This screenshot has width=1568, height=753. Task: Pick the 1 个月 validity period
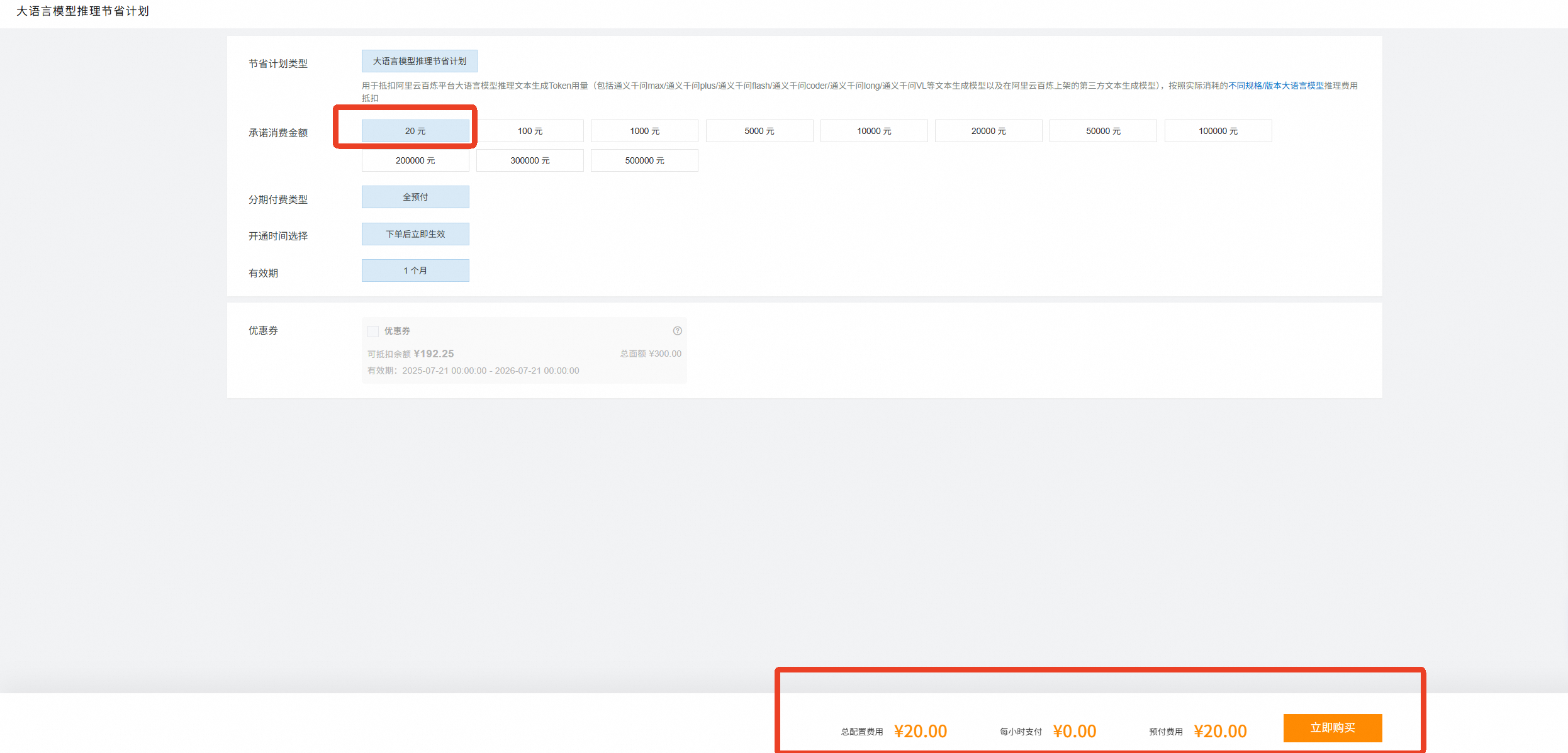coord(415,271)
